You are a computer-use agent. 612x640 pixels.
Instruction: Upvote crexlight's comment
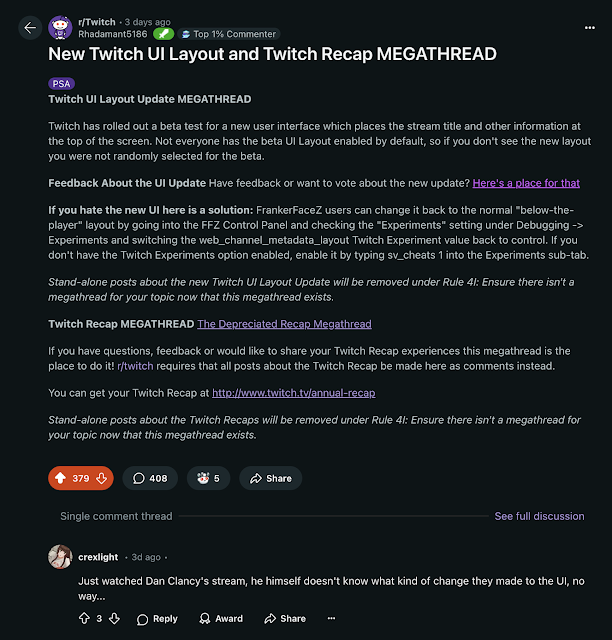[x=84, y=618]
